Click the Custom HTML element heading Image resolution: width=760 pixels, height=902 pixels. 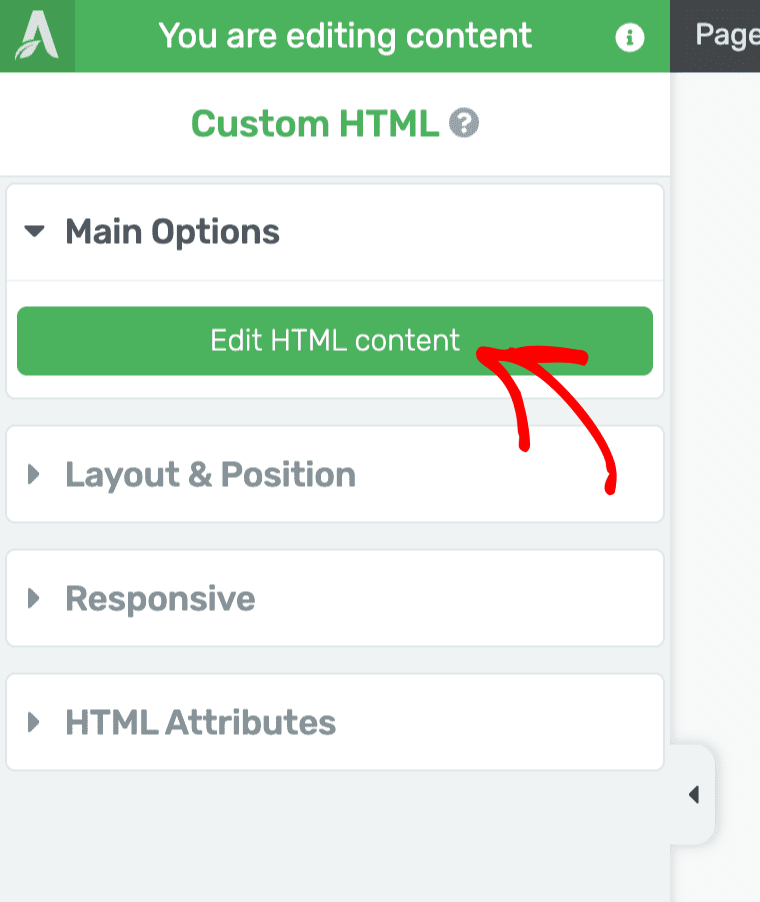point(315,124)
